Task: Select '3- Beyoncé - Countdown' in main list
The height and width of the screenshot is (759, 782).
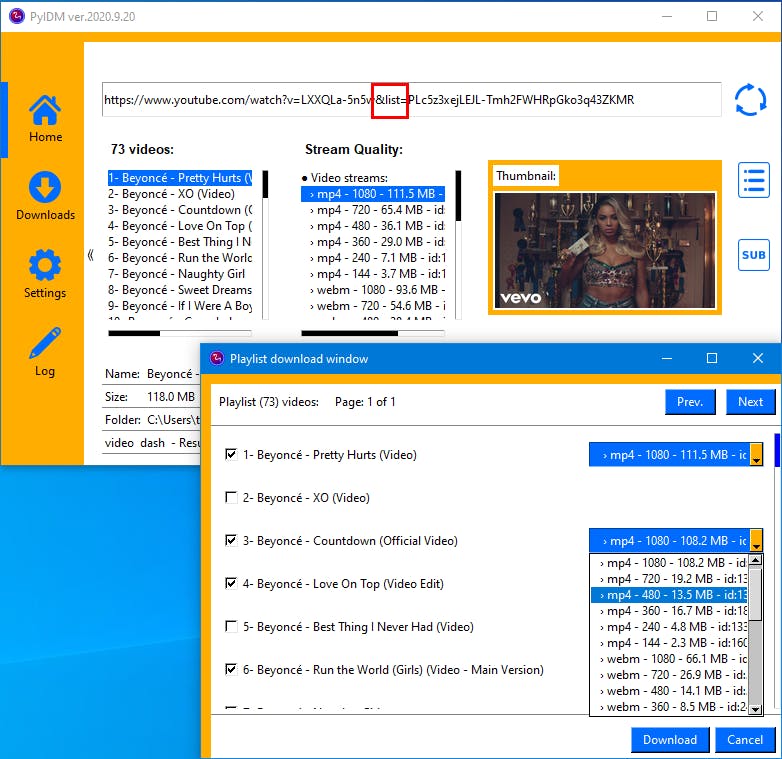Action: [x=180, y=209]
